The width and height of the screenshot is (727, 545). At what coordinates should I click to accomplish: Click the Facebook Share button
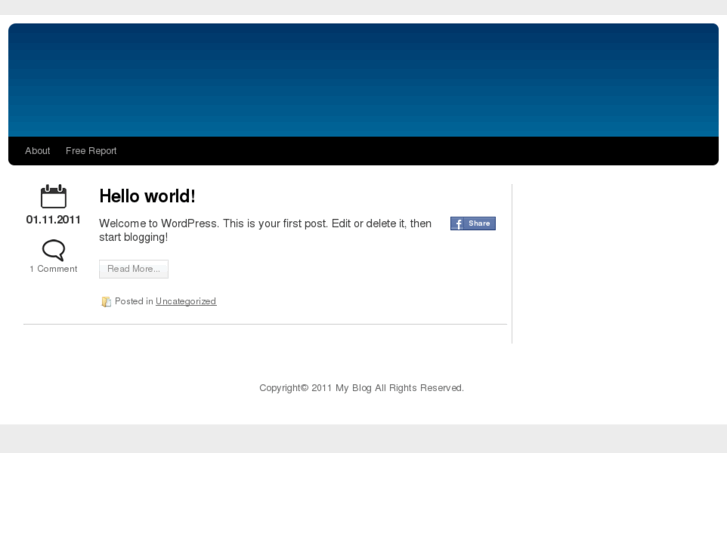473,224
